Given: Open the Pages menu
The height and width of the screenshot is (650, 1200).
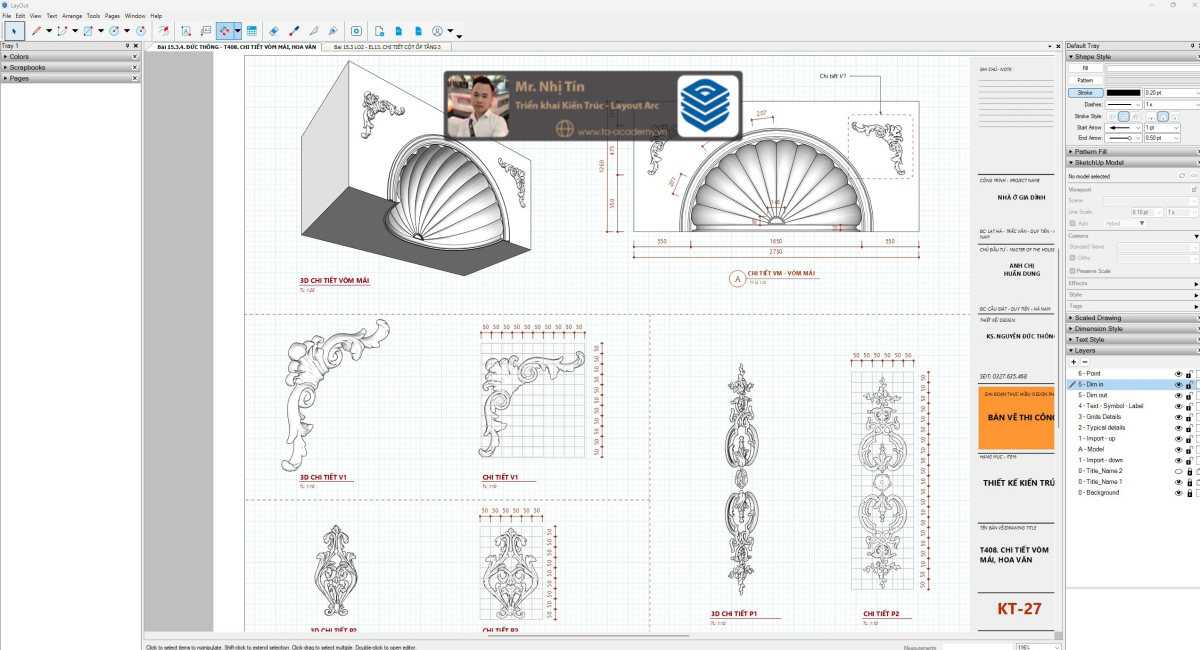Looking at the screenshot, I should [x=112, y=16].
